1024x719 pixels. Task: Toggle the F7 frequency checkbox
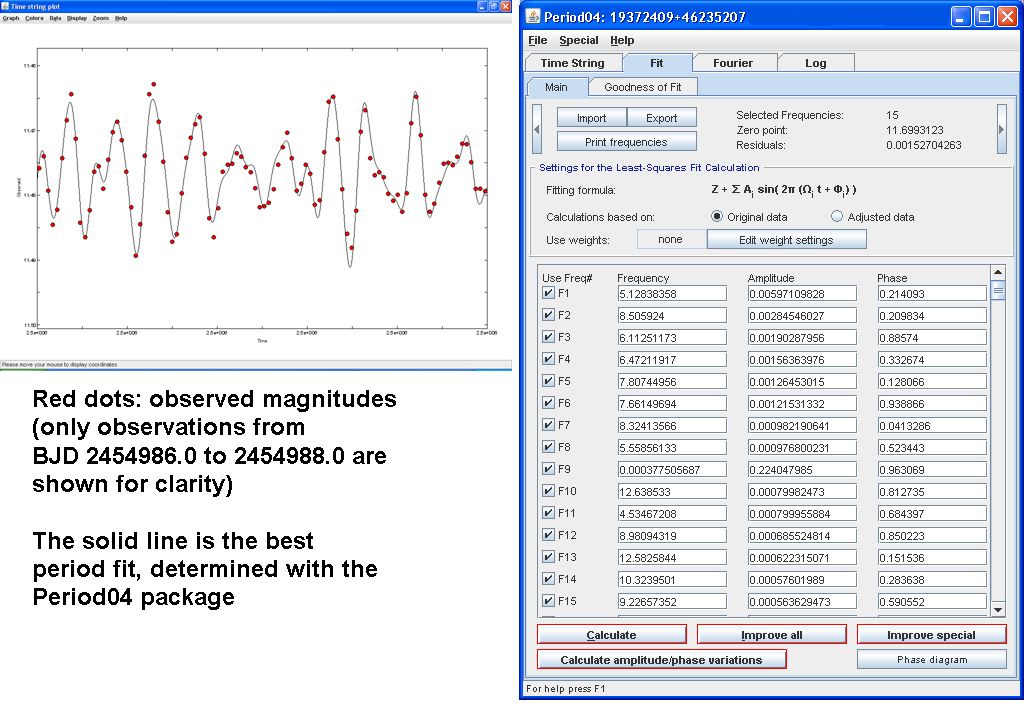click(549, 425)
